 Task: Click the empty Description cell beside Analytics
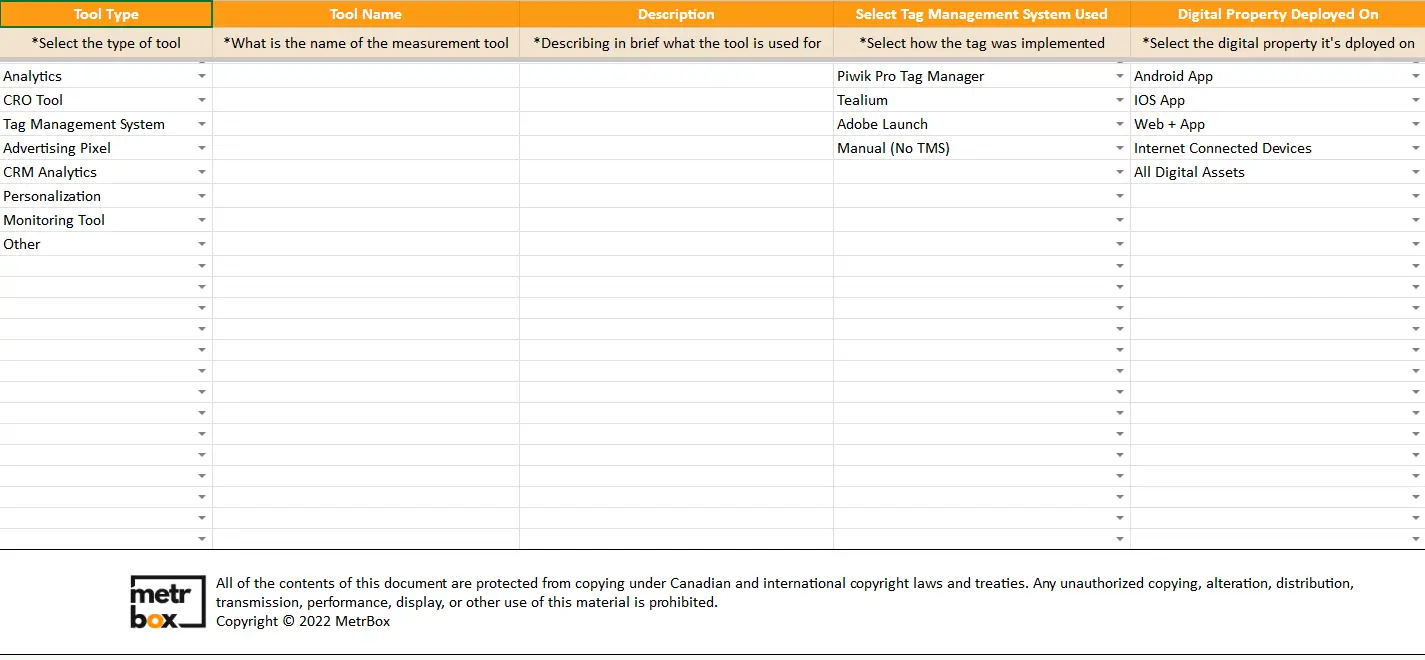676,76
